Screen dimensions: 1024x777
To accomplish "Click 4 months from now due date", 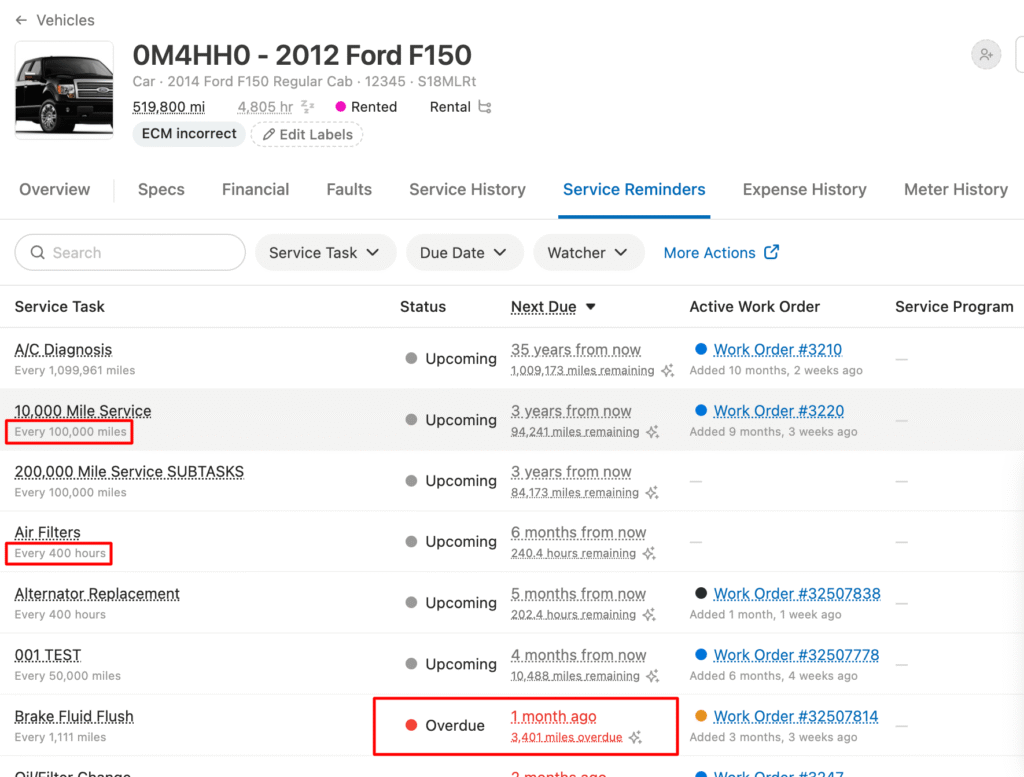I will coord(578,655).
